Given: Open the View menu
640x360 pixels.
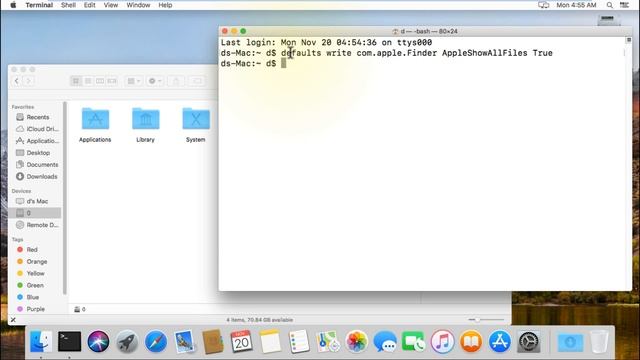Looking at the screenshot, I should tap(111, 5).
